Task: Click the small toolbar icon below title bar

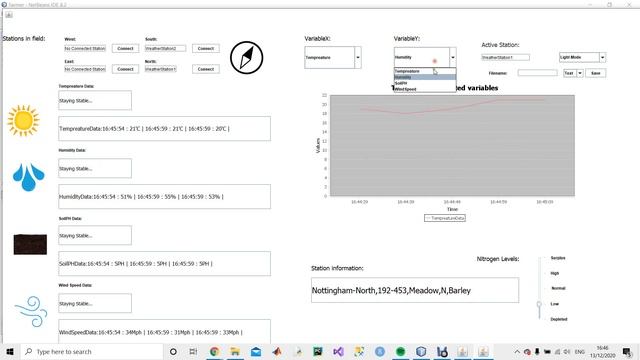Action: [x=9, y=15]
